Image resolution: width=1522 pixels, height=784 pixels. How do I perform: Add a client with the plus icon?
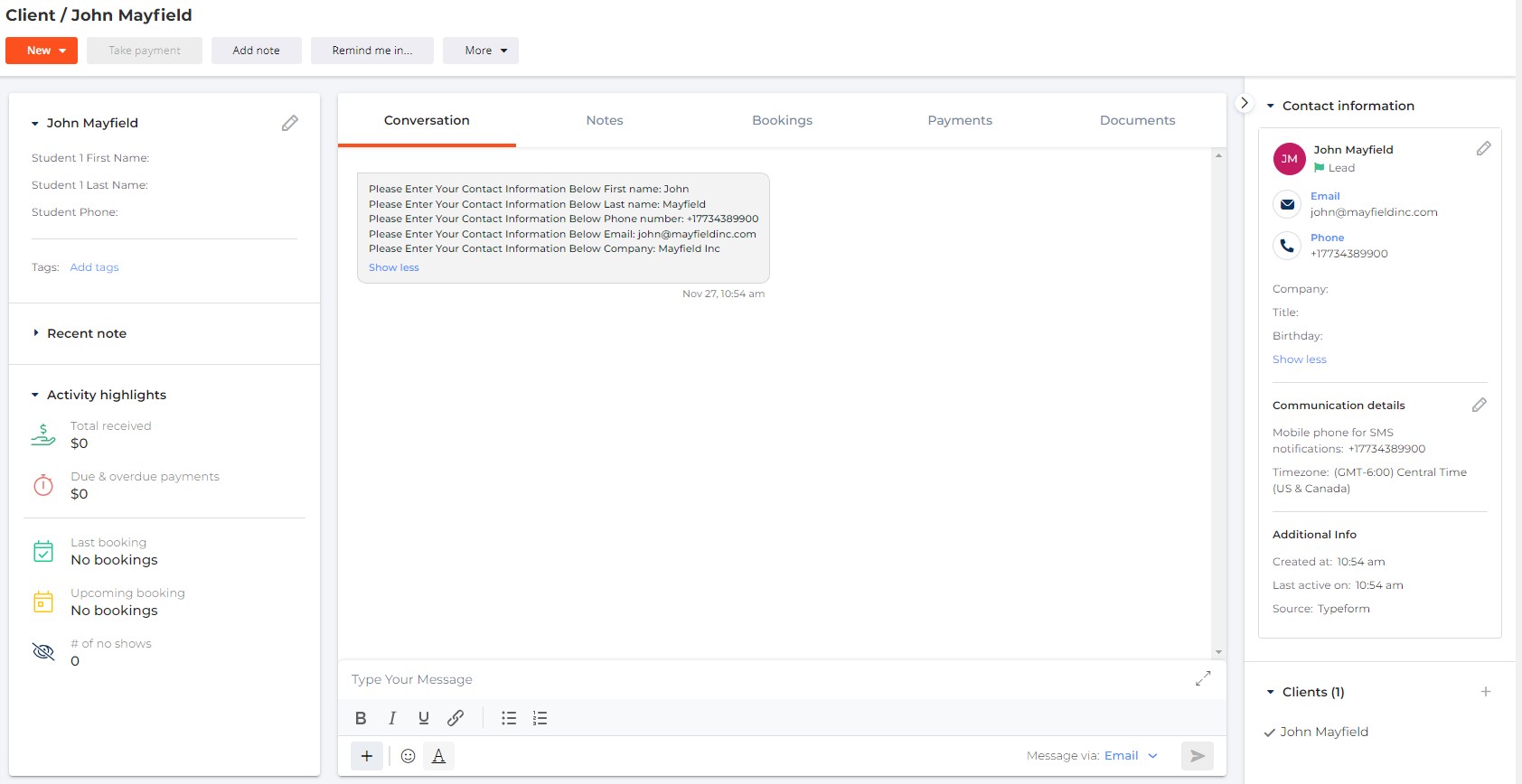(x=1485, y=692)
